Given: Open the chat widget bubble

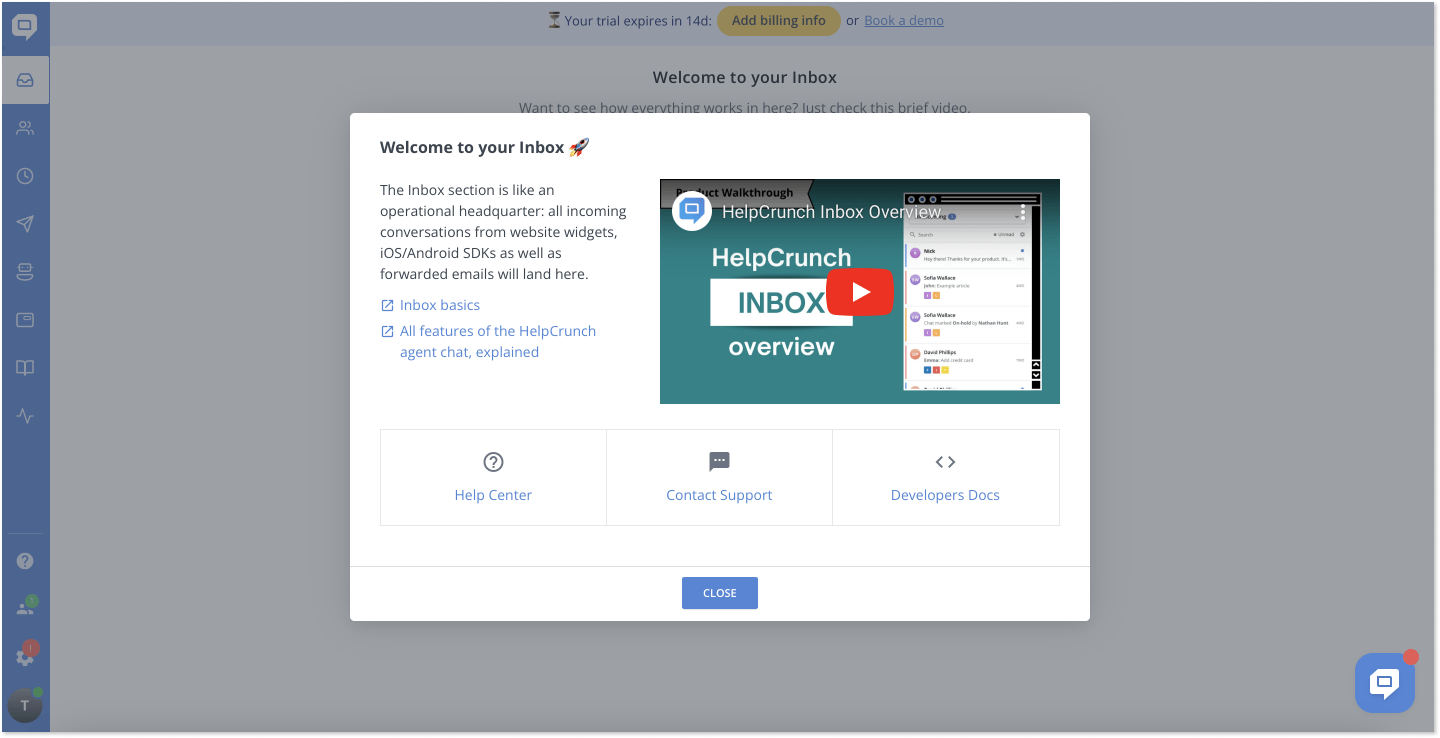Looking at the screenshot, I should (1385, 683).
